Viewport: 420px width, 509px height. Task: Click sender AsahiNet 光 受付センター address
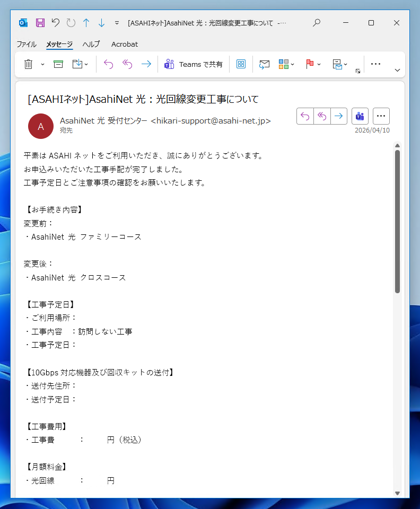click(x=165, y=121)
